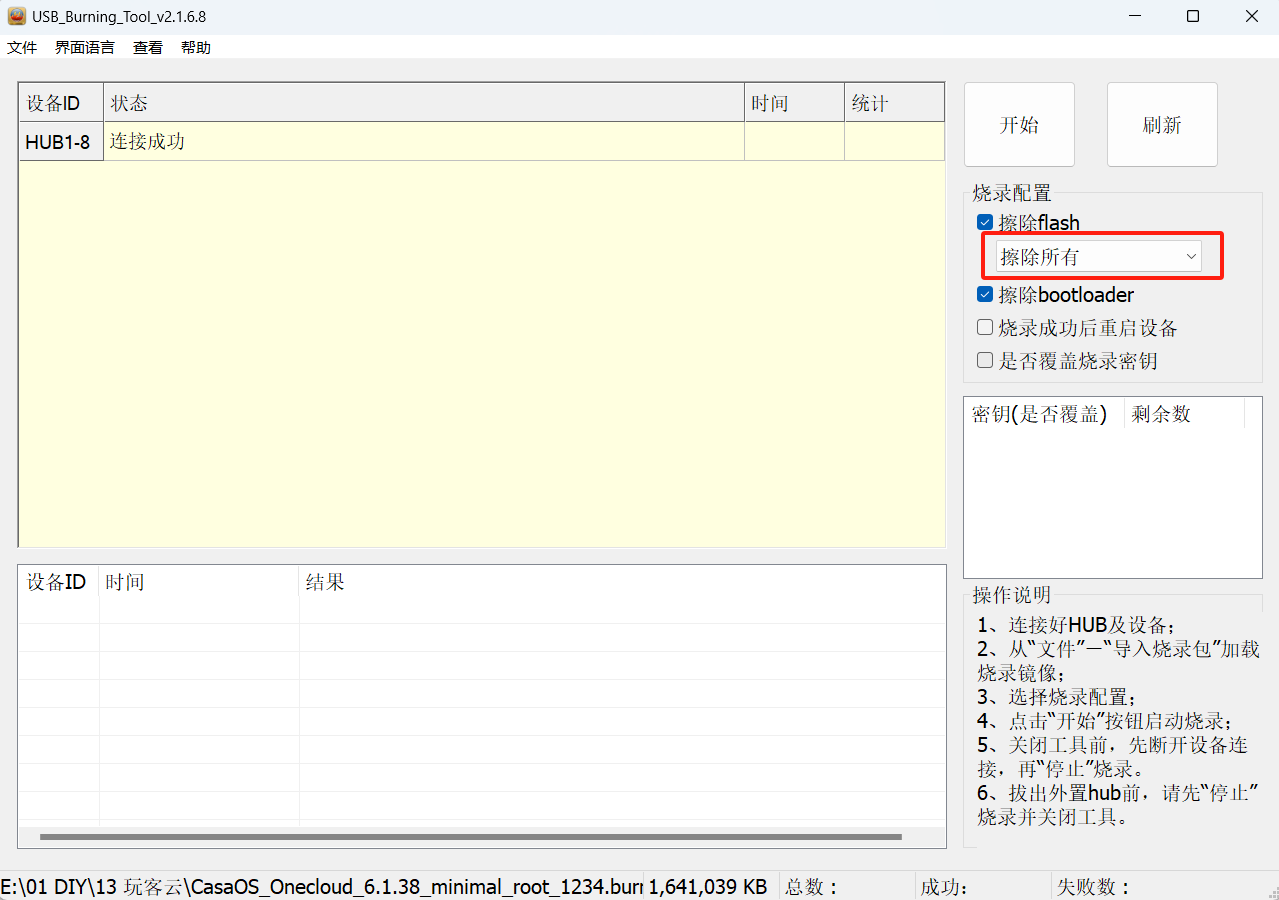The height and width of the screenshot is (900, 1279).
Task: Click the USB Burning Tool app icon
Action: click(17, 16)
